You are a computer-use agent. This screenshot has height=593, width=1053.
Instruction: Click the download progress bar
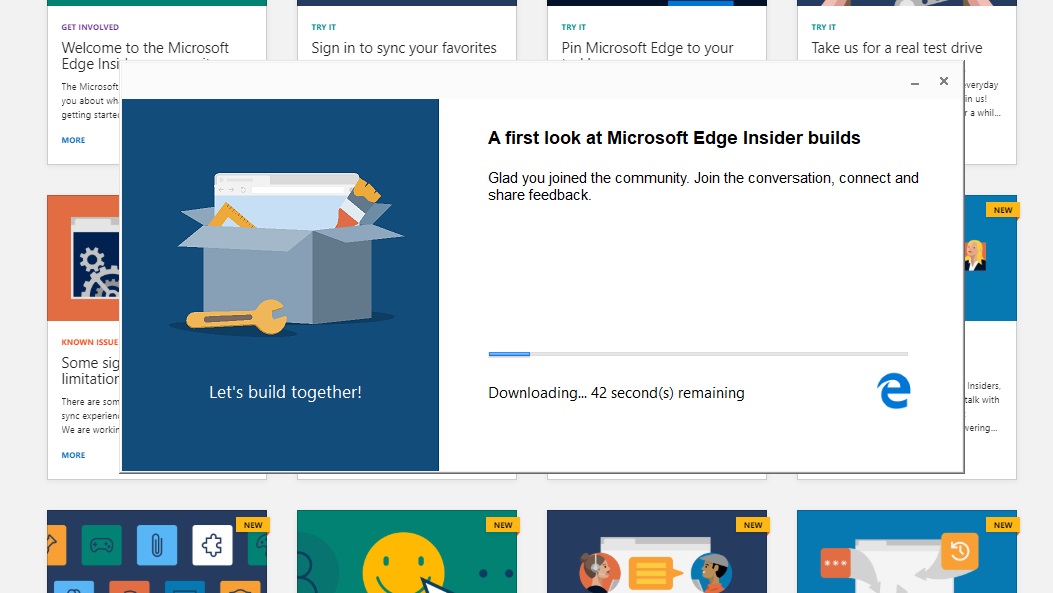697,354
